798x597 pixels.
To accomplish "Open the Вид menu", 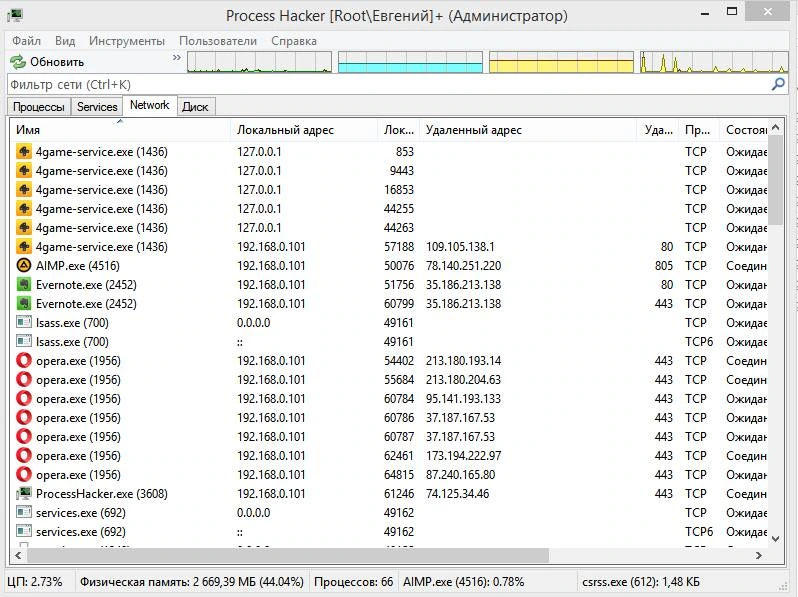I will 65,41.
